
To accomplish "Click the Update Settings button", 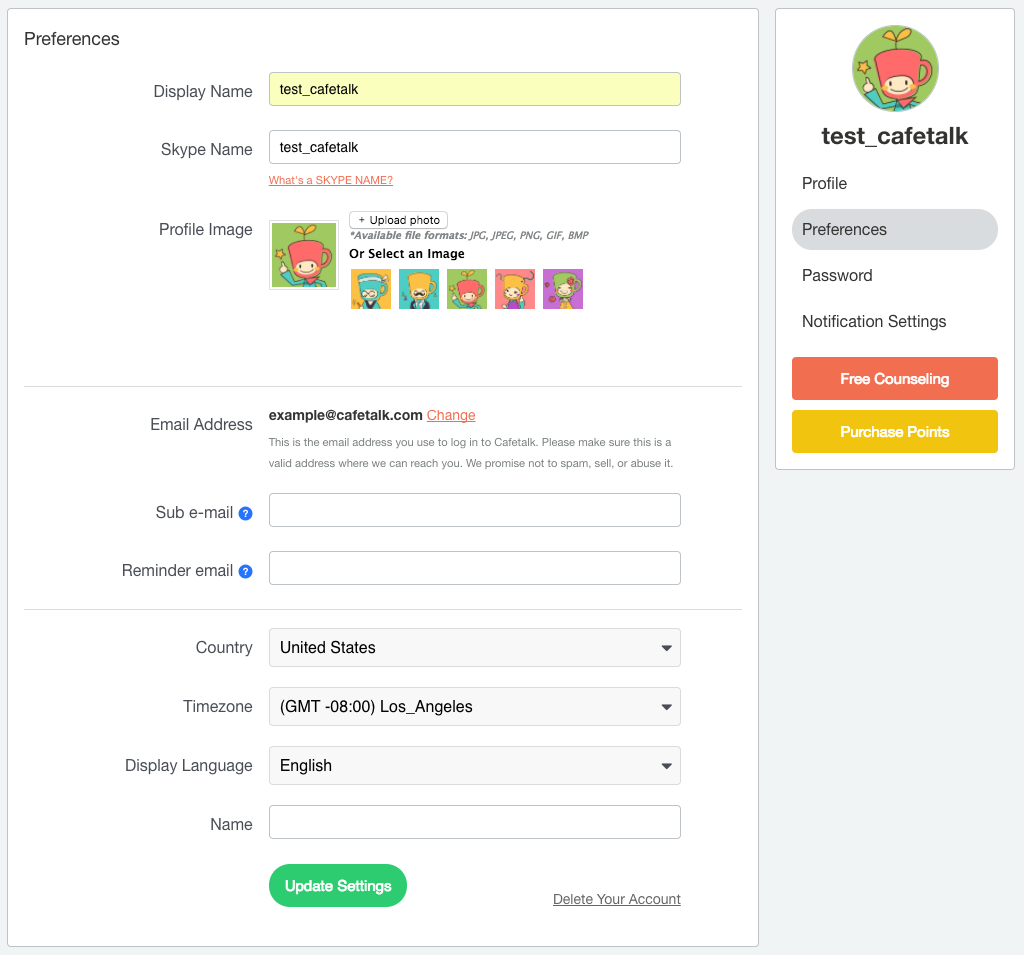I will (x=338, y=886).
